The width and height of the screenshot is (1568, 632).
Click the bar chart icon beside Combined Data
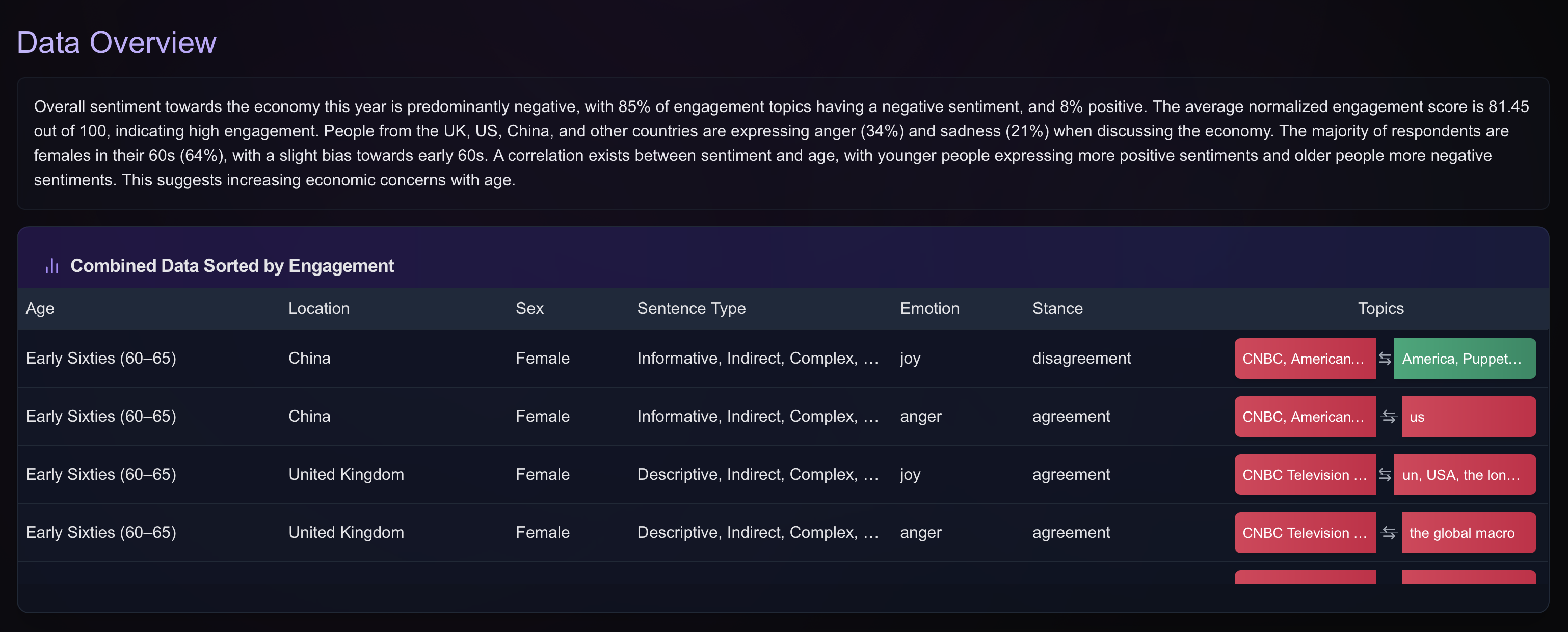tap(52, 266)
